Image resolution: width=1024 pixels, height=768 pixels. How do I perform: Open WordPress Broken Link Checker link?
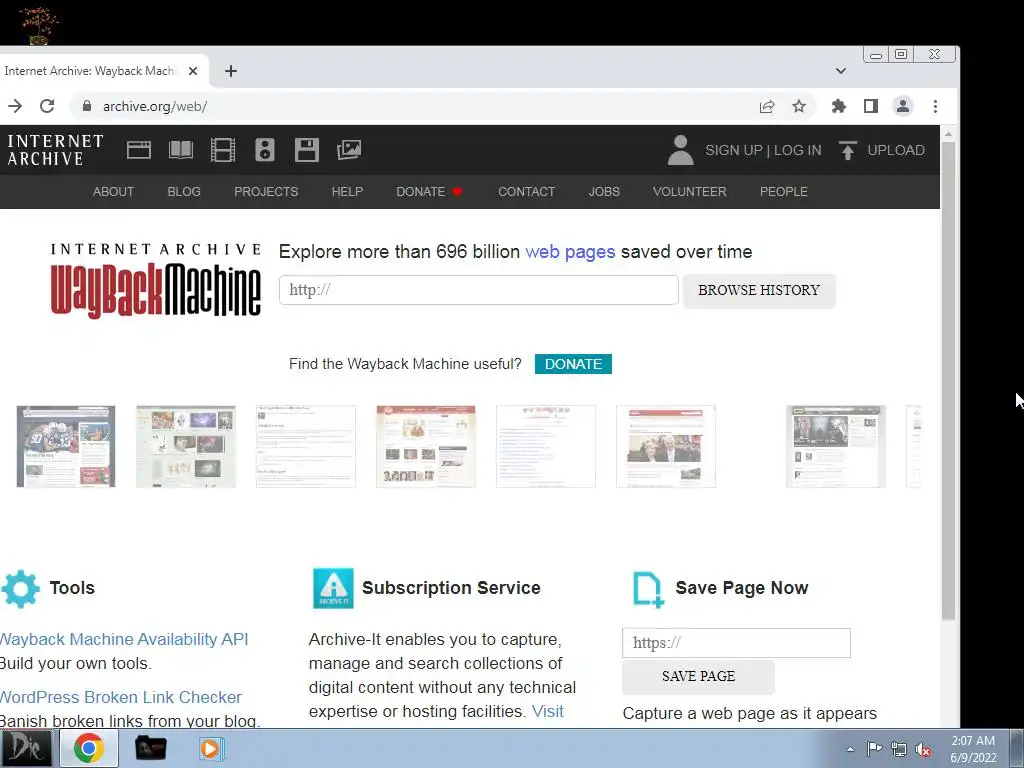(x=121, y=697)
